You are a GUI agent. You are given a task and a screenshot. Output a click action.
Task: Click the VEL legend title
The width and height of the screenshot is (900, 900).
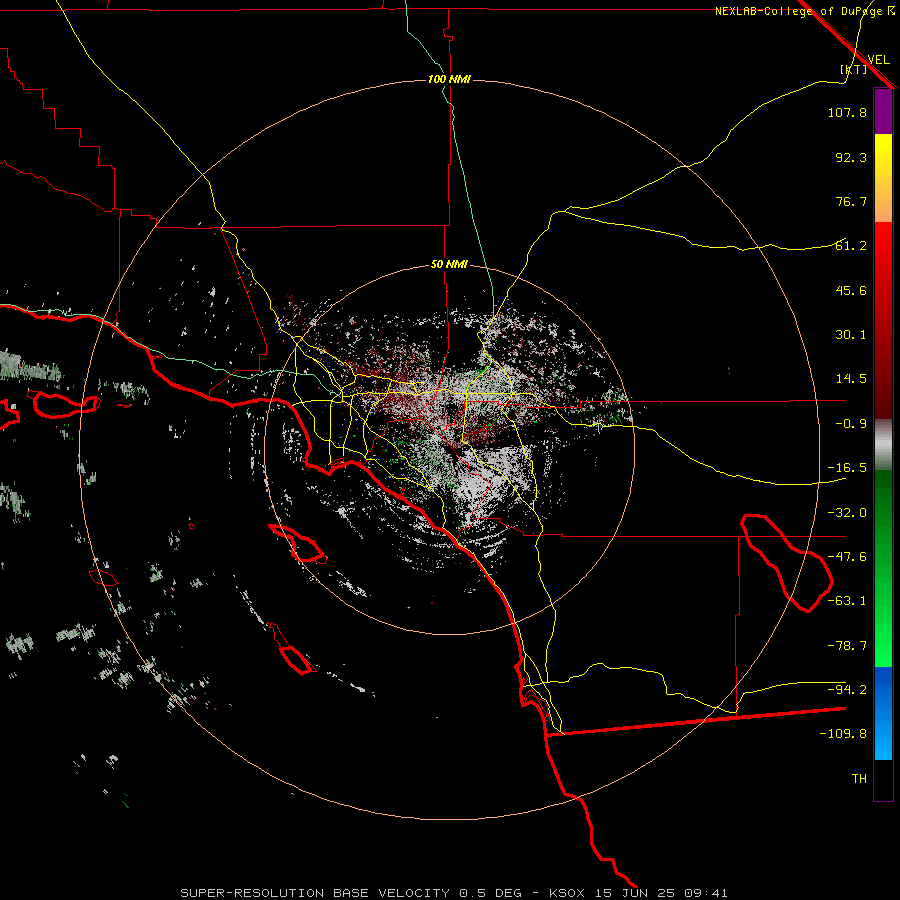(x=878, y=60)
